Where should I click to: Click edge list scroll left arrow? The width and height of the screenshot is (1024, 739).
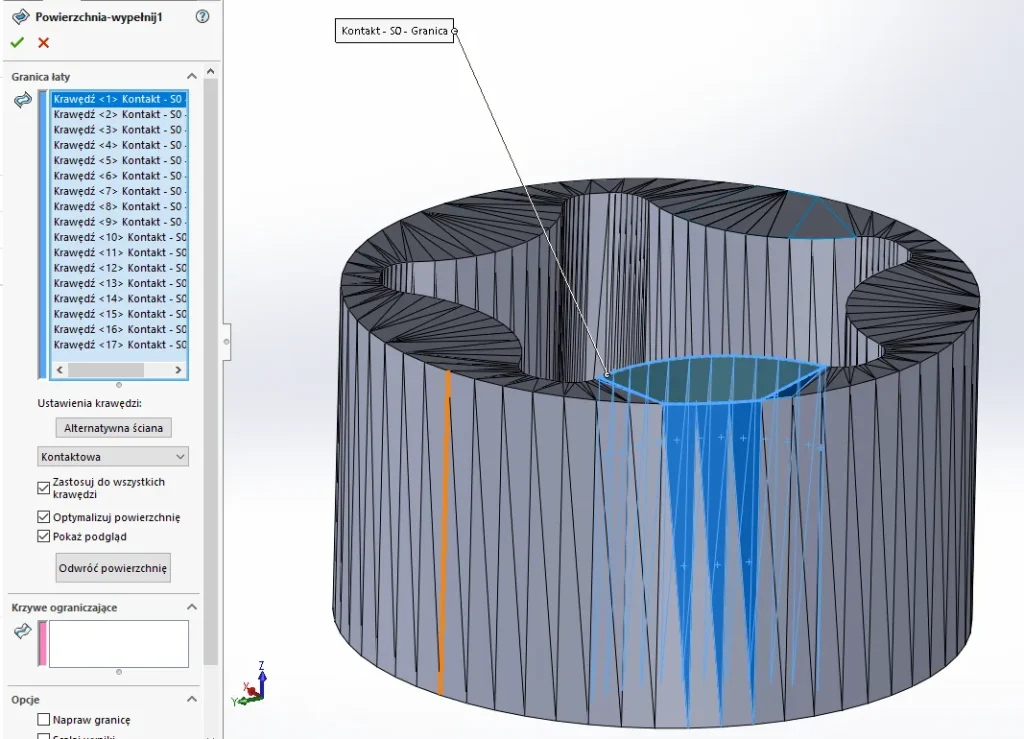pos(60,370)
